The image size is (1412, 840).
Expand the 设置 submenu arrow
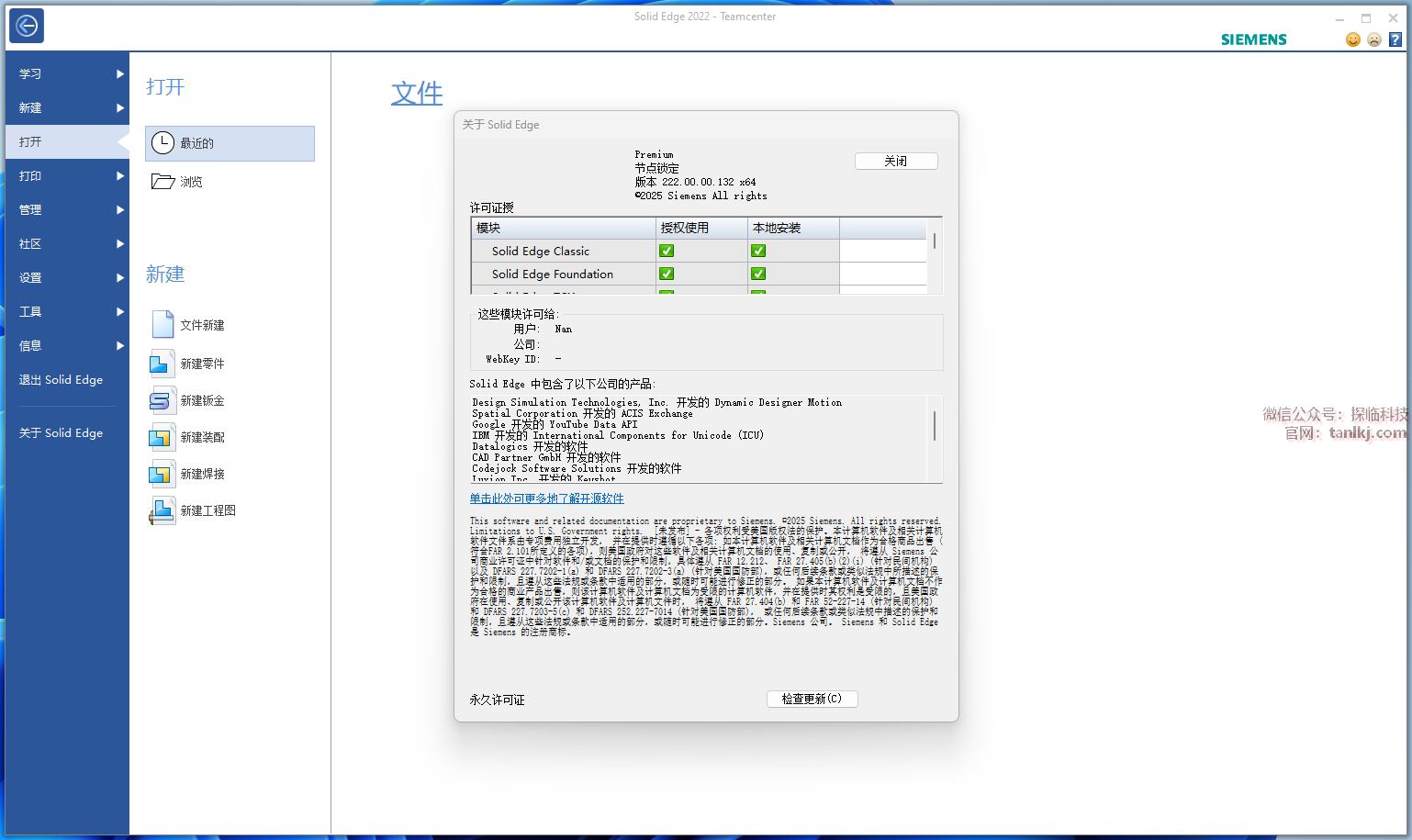tap(120, 277)
